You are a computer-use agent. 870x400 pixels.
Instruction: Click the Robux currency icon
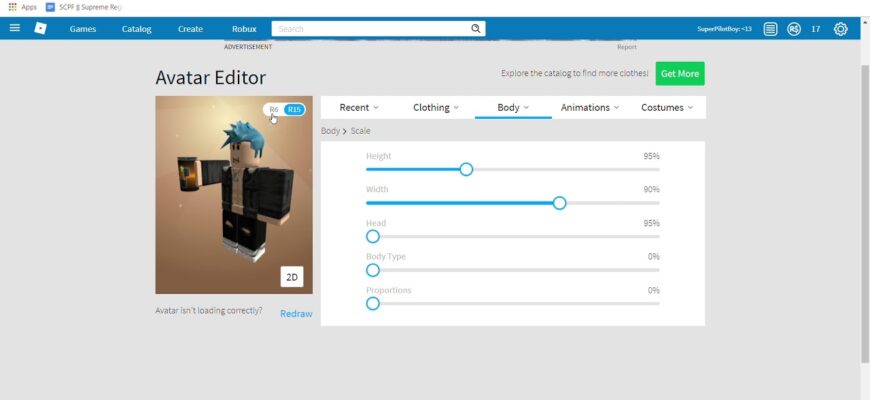pos(794,29)
